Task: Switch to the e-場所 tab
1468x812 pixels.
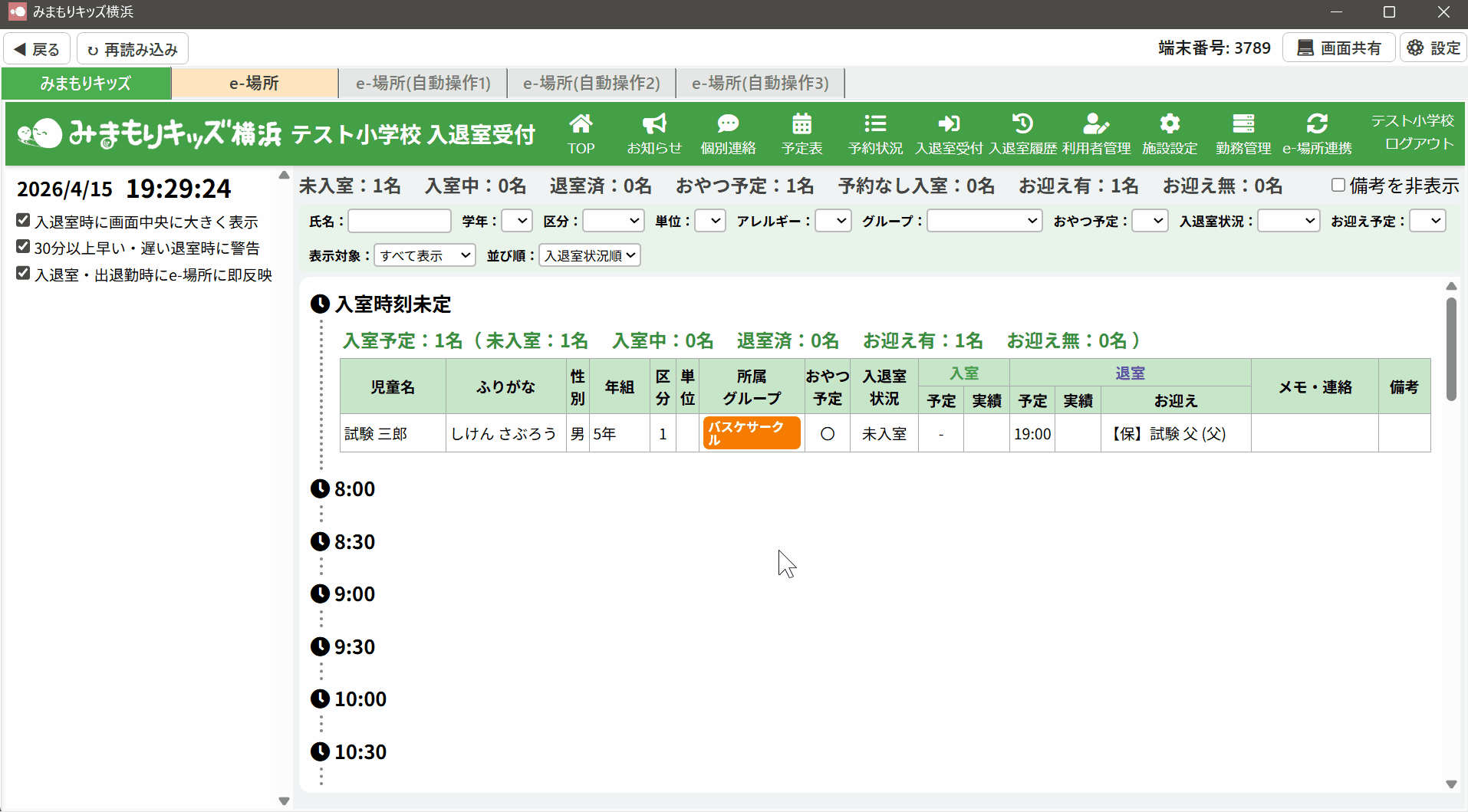Action: (x=254, y=83)
